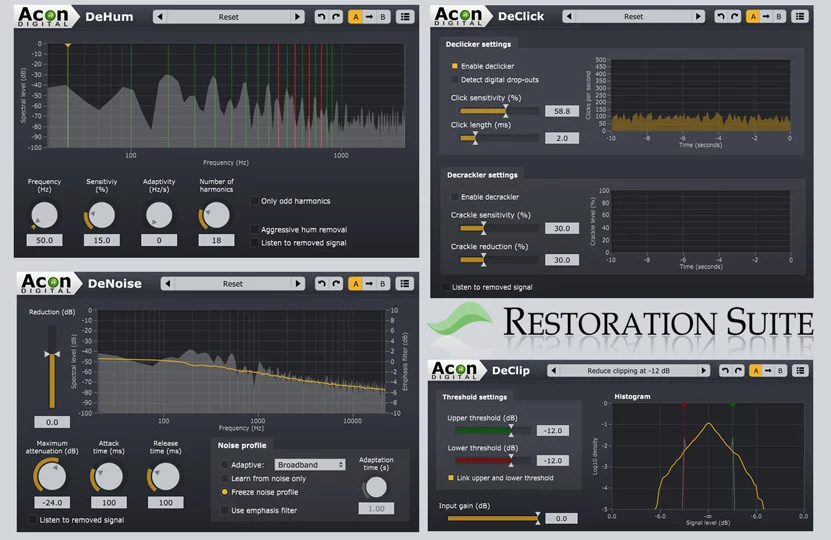Click the redo arrow in DeClick
The width and height of the screenshot is (831, 540).
[x=735, y=16]
